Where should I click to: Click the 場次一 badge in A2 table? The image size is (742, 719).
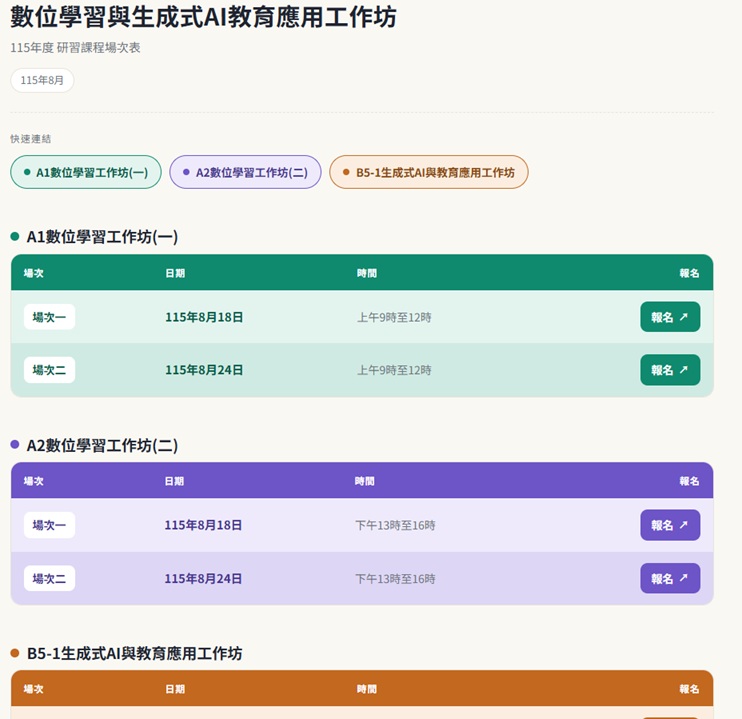[x=49, y=525]
